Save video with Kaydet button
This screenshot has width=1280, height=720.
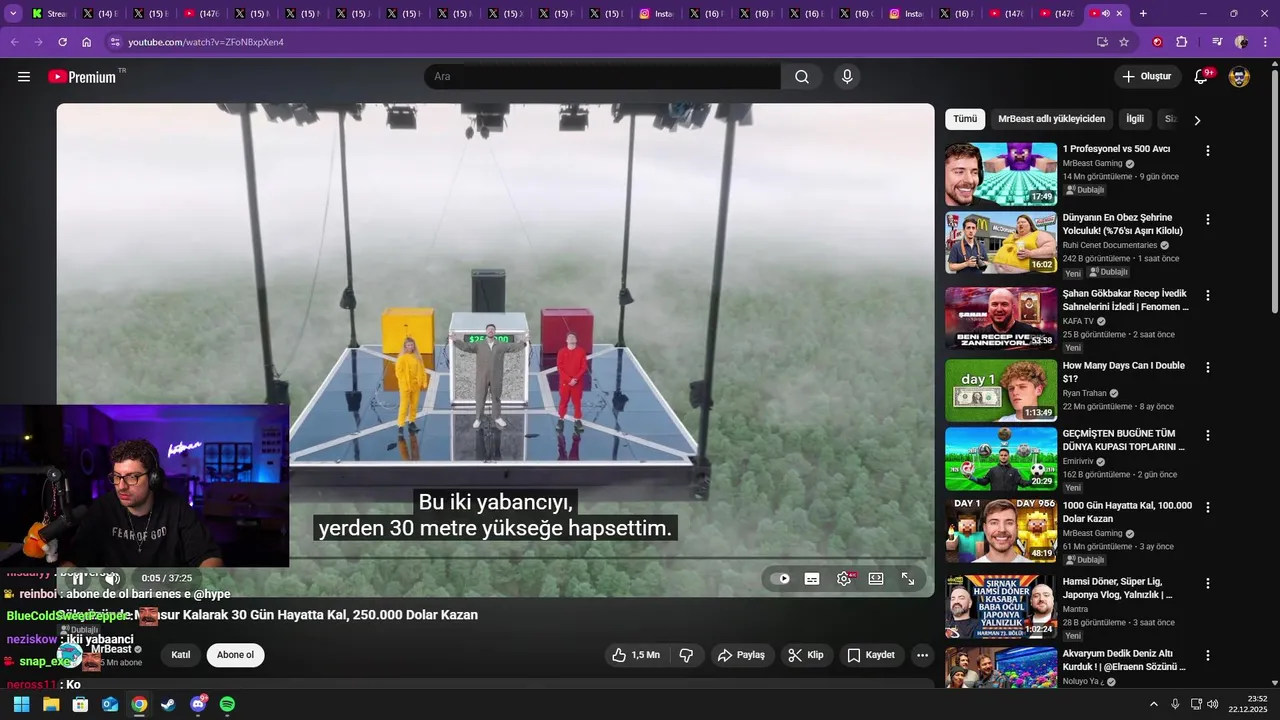870,655
